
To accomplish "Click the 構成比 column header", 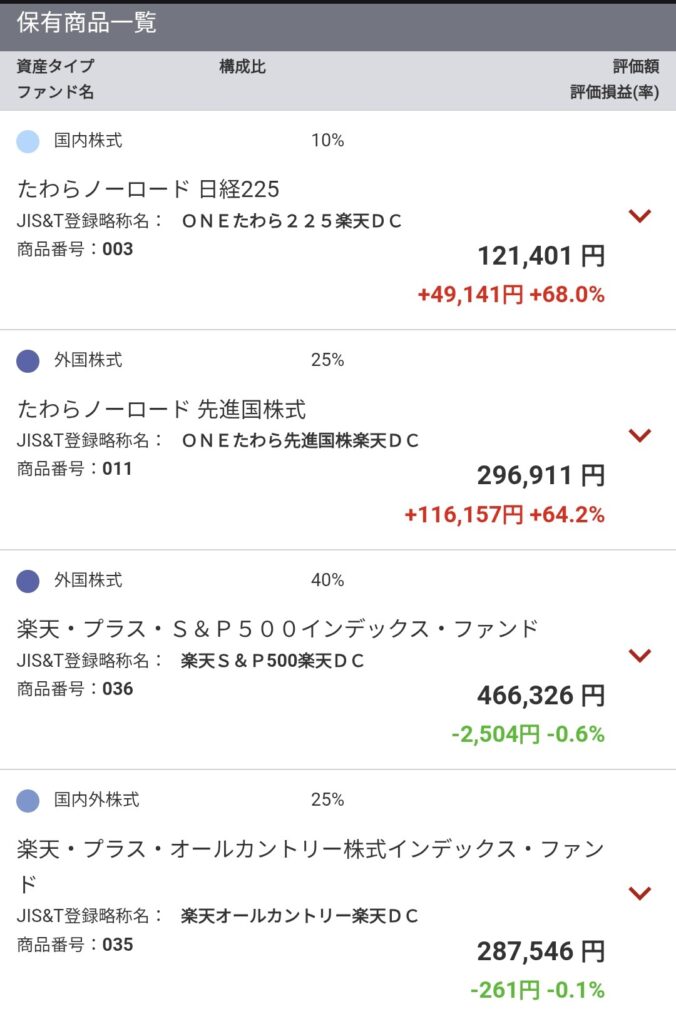I will pyautogui.click(x=242, y=67).
